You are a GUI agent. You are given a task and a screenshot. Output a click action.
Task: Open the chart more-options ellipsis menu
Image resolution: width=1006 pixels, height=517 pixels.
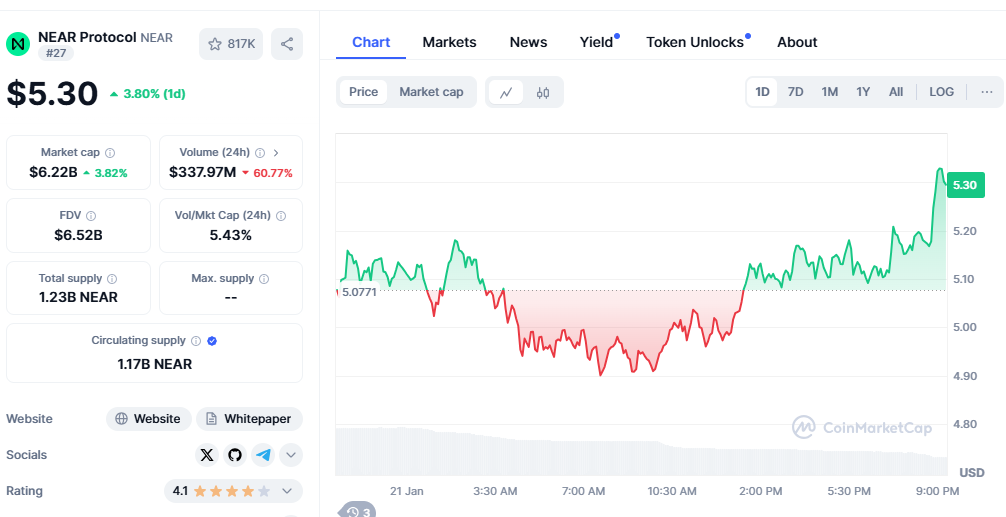[987, 92]
